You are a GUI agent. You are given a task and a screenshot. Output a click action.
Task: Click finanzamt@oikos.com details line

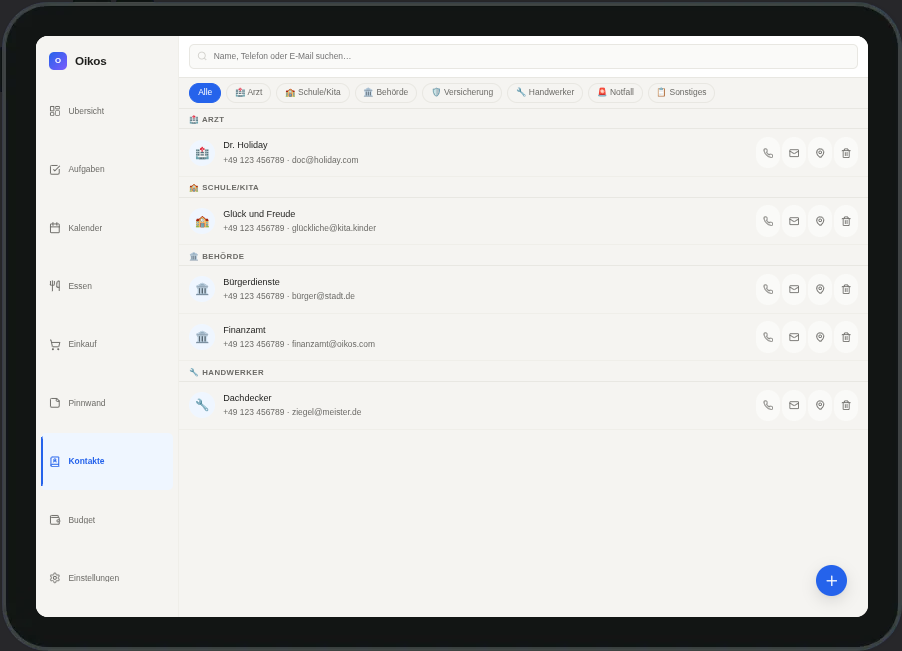pos(299,344)
